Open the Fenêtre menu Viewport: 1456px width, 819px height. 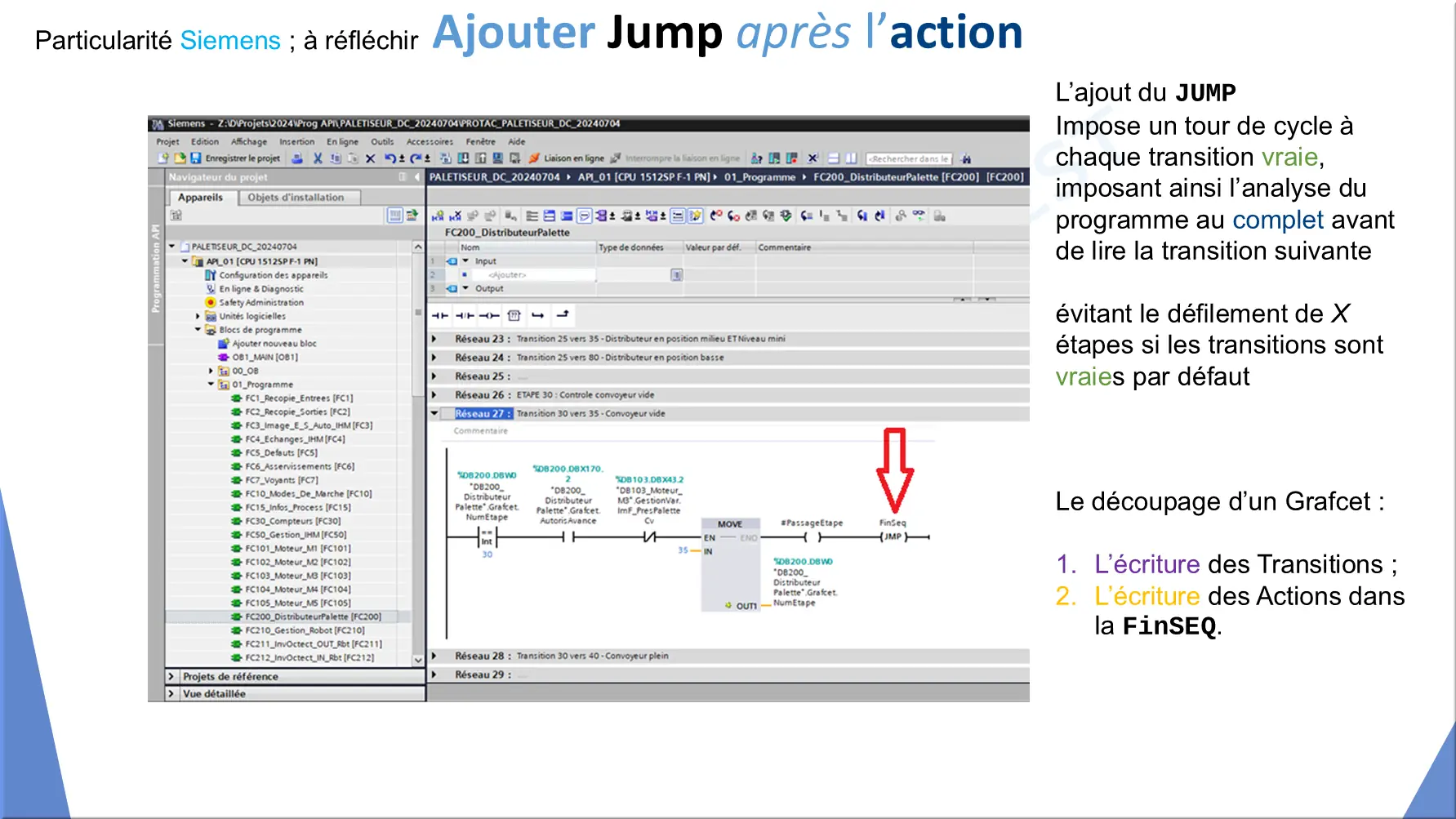(x=480, y=141)
